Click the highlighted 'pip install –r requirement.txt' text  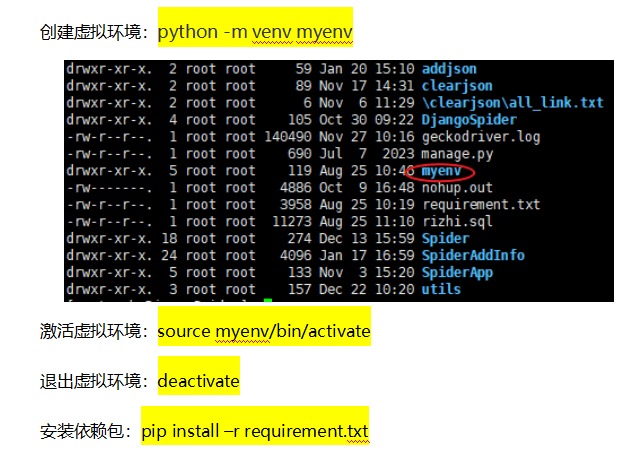click(x=255, y=431)
